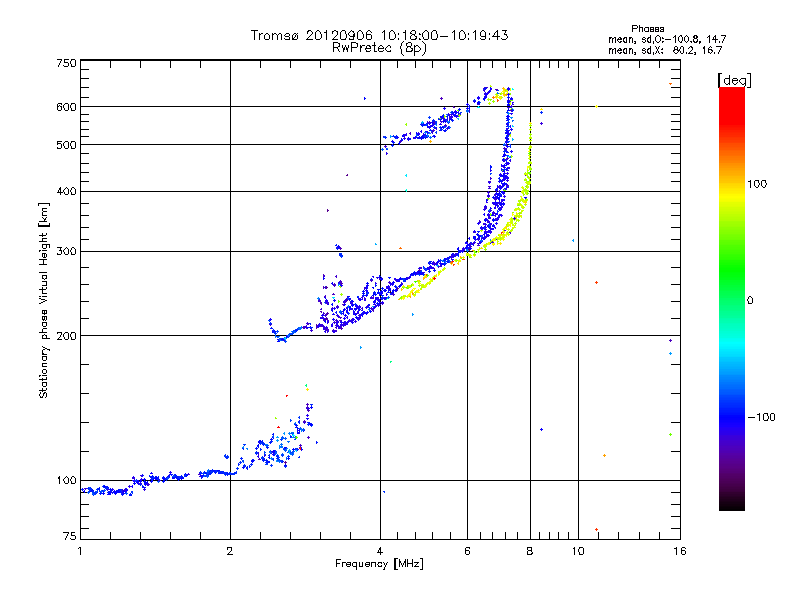Click the 'Phases' header text
Viewport: 800px width, 600px height.
click(x=647, y=29)
